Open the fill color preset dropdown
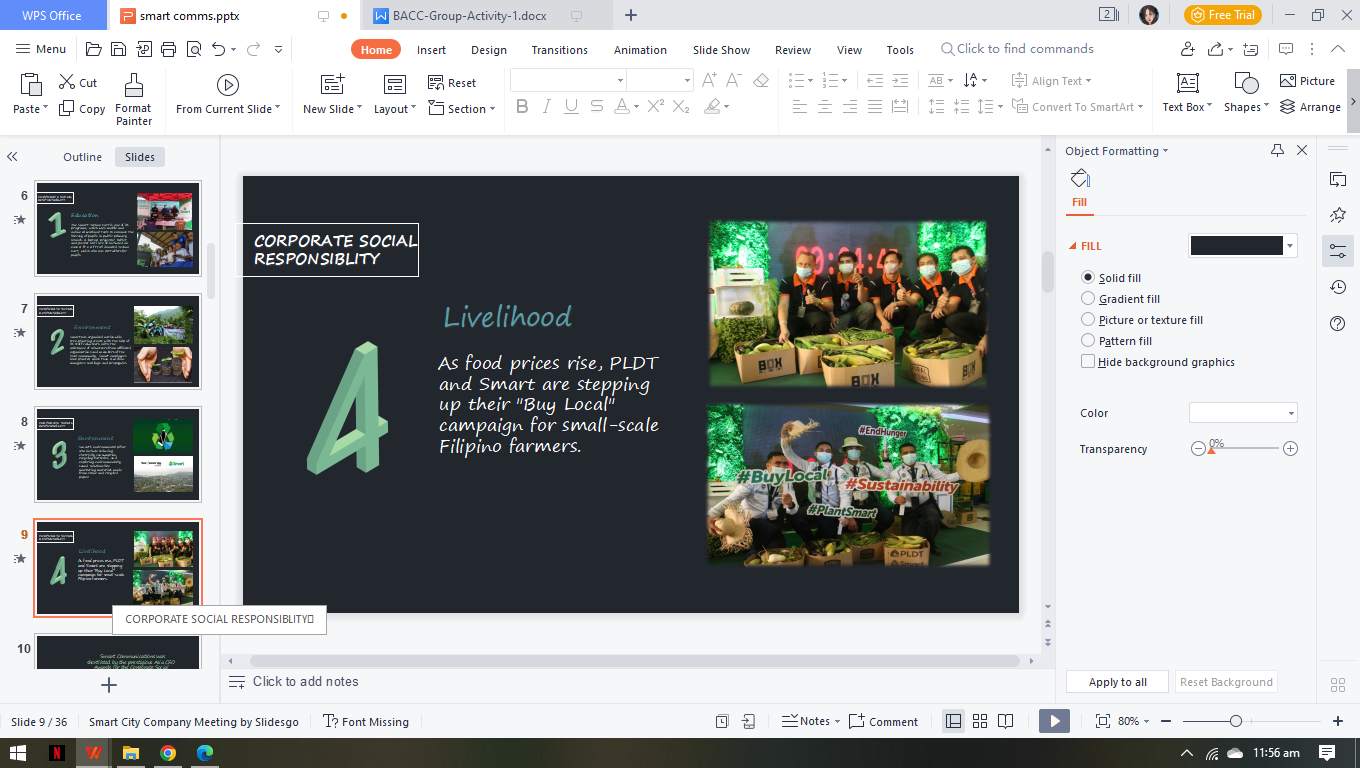Viewport: 1360px width, 768px height. (1291, 246)
